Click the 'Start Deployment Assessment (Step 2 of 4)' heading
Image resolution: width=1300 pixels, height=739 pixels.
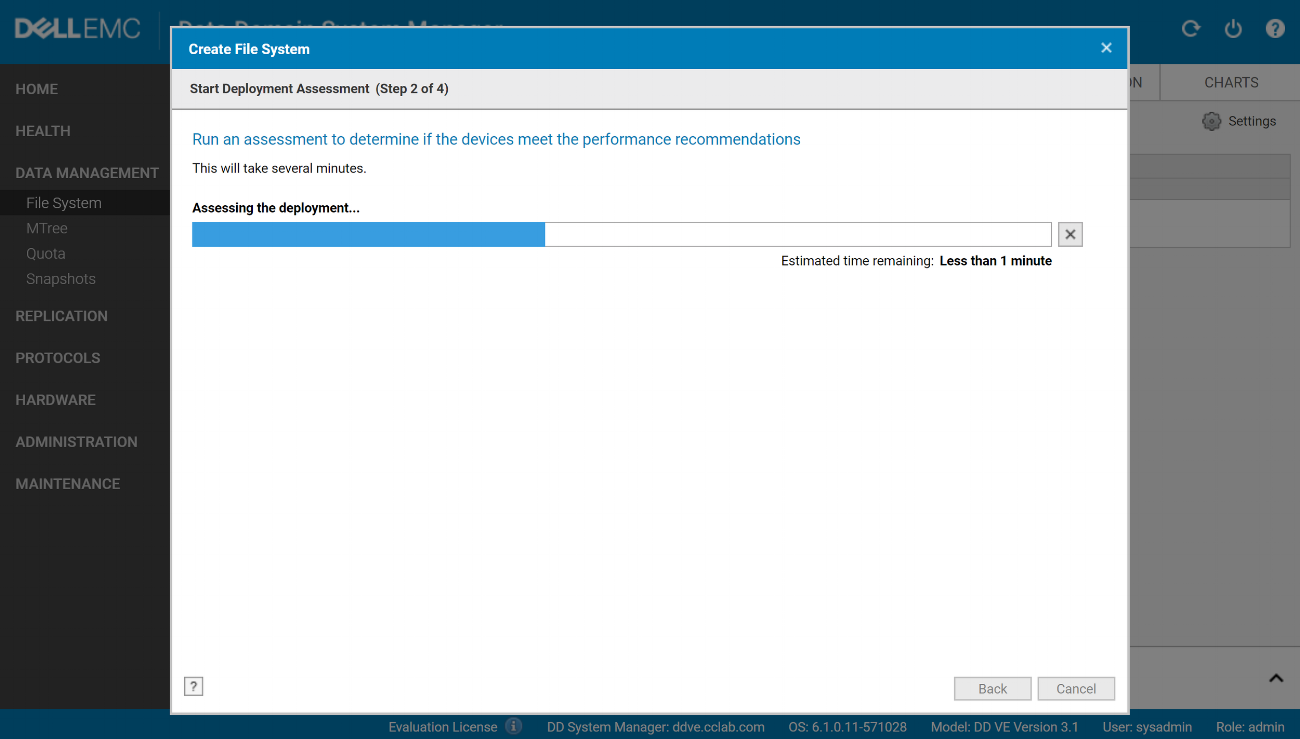pos(319,89)
